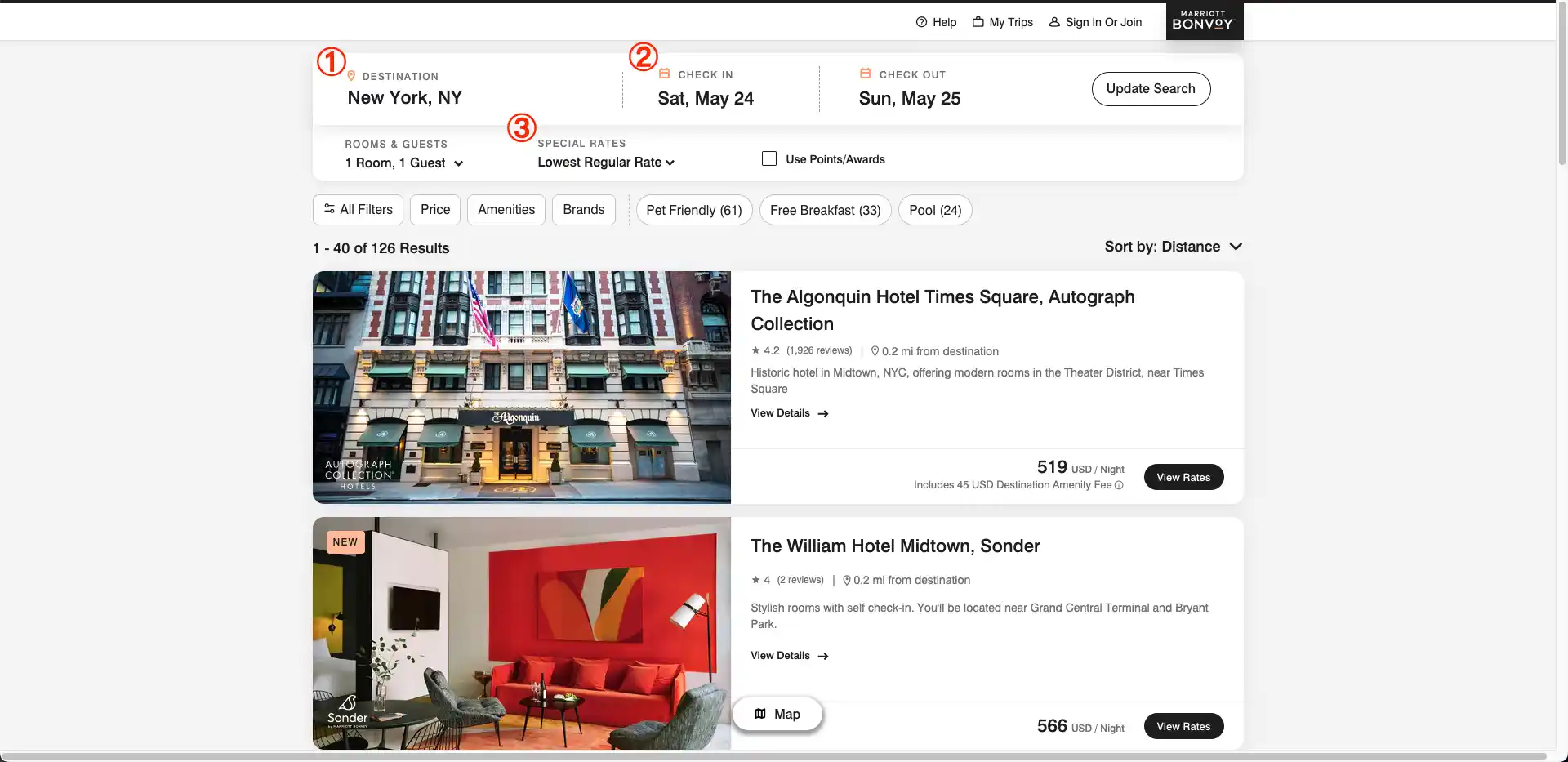Image resolution: width=1568 pixels, height=762 pixels.
Task: Open All Filters panel
Action: [358, 210]
